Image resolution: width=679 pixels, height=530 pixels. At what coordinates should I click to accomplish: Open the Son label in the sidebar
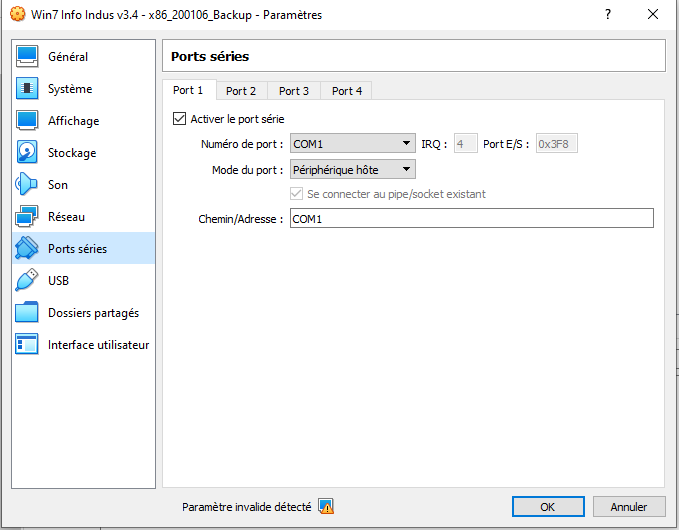point(58,185)
